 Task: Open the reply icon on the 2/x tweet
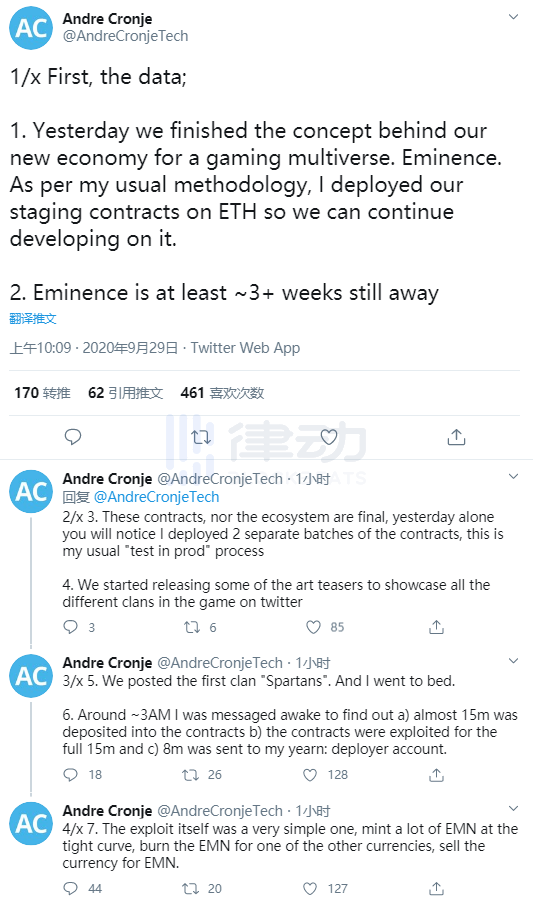tap(70, 627)
